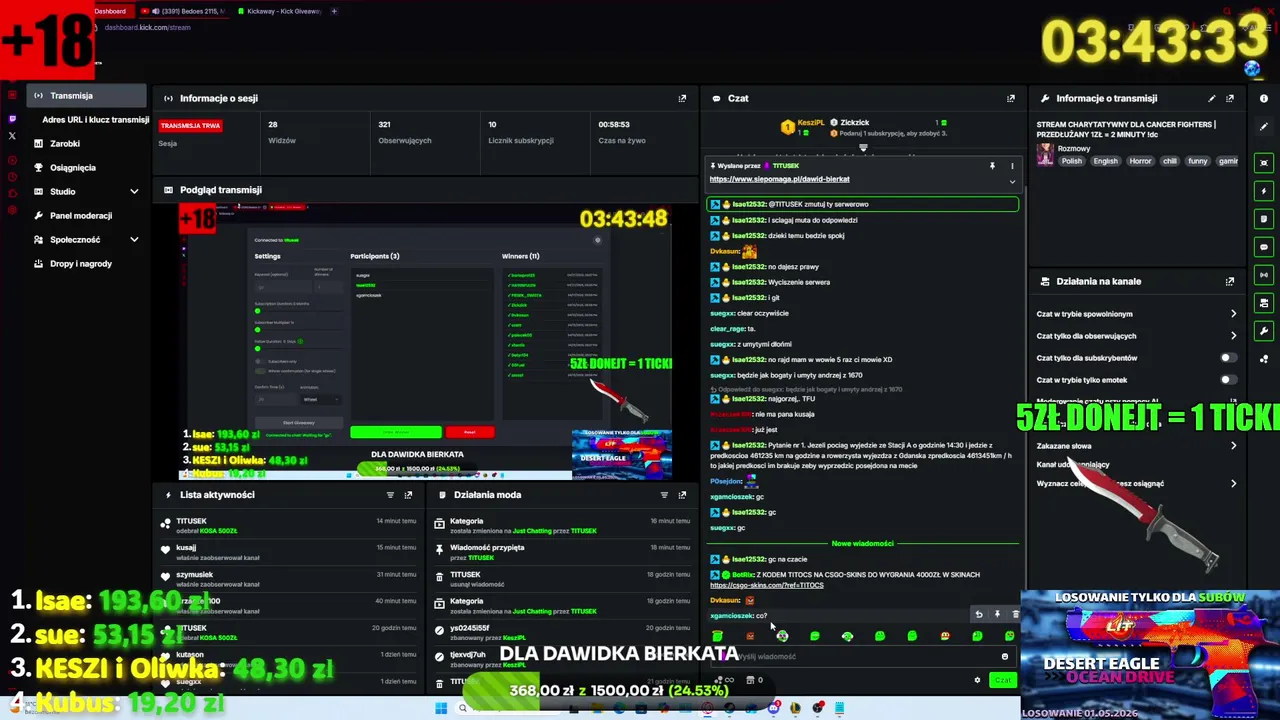Viewport: 1280px width, 720px height.
Task: Open the Zakazane słowa settings
Action: tap(1137, 446)
